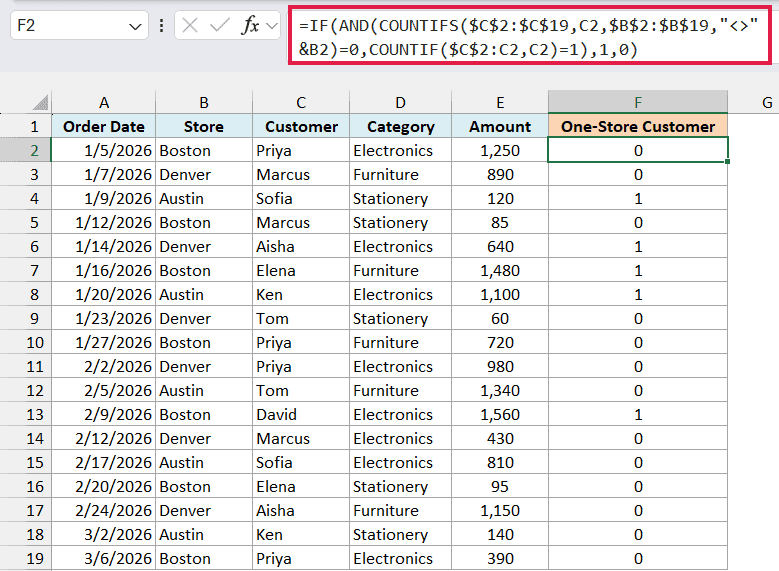The width and height of the screenshot is (779, 571).
Task: Click the amount cell 1,560
Action: (x=500, y=414)
